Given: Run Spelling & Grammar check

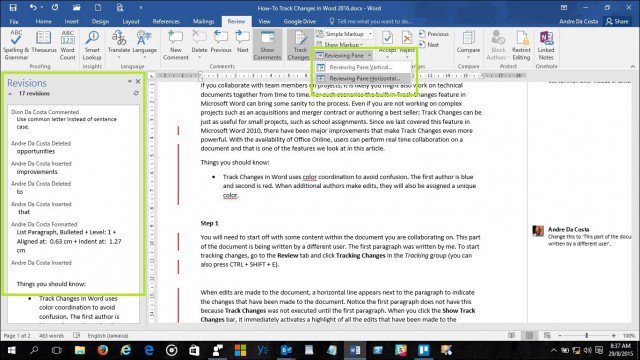Looking at the screenshot, I should (x=16, y=45).
